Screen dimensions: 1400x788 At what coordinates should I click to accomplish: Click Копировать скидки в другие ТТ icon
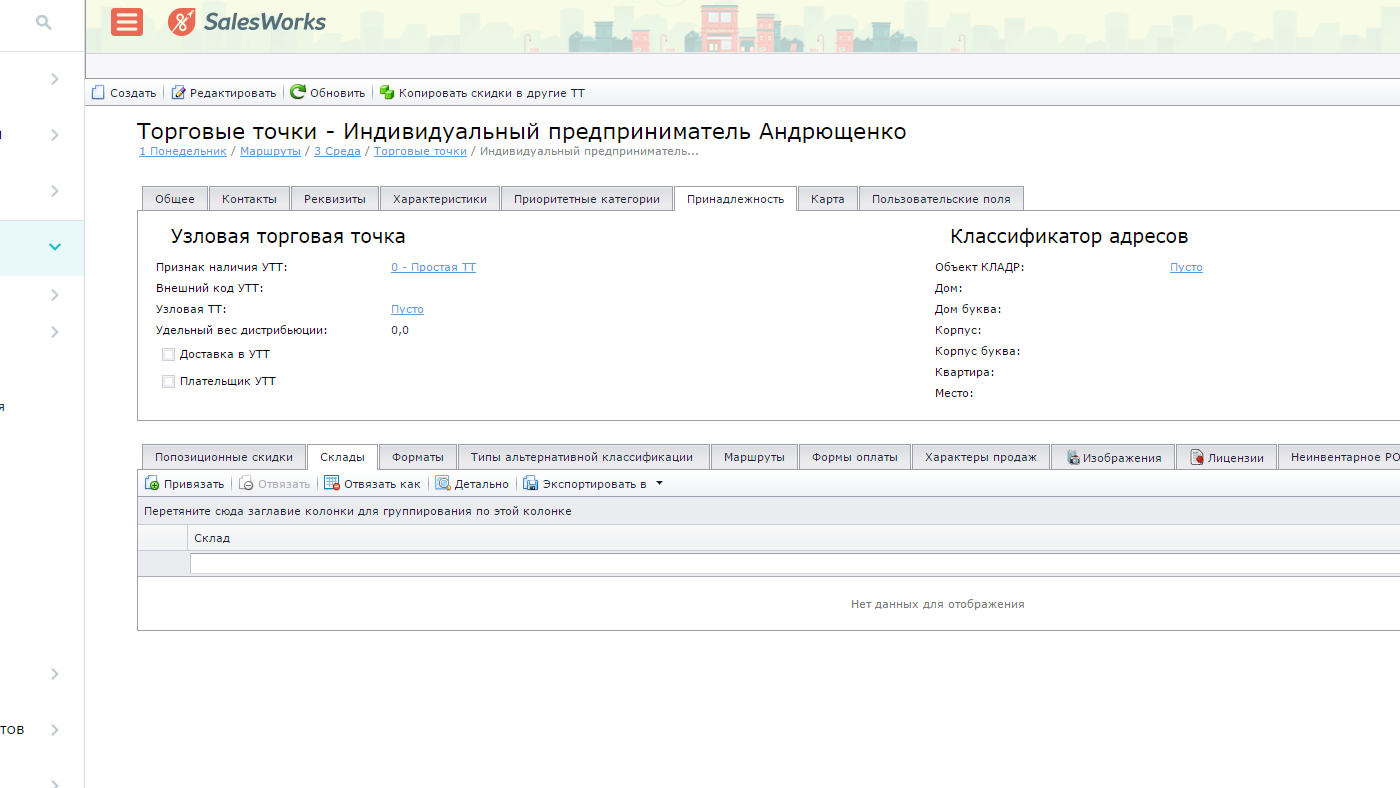tap(387, 92)
